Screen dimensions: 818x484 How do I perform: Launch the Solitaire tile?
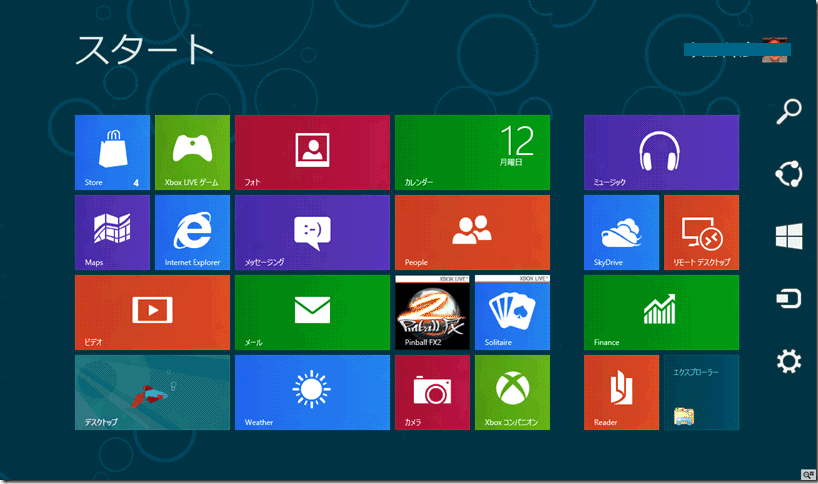(x=512, y=312)
